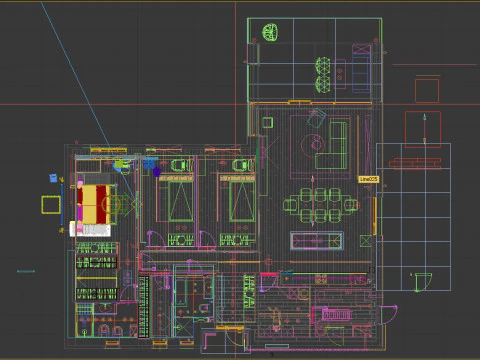This screenshot has height=360, width=480.
Task: Select the kitchen island below dining table
Action: [x=316, y=241]
